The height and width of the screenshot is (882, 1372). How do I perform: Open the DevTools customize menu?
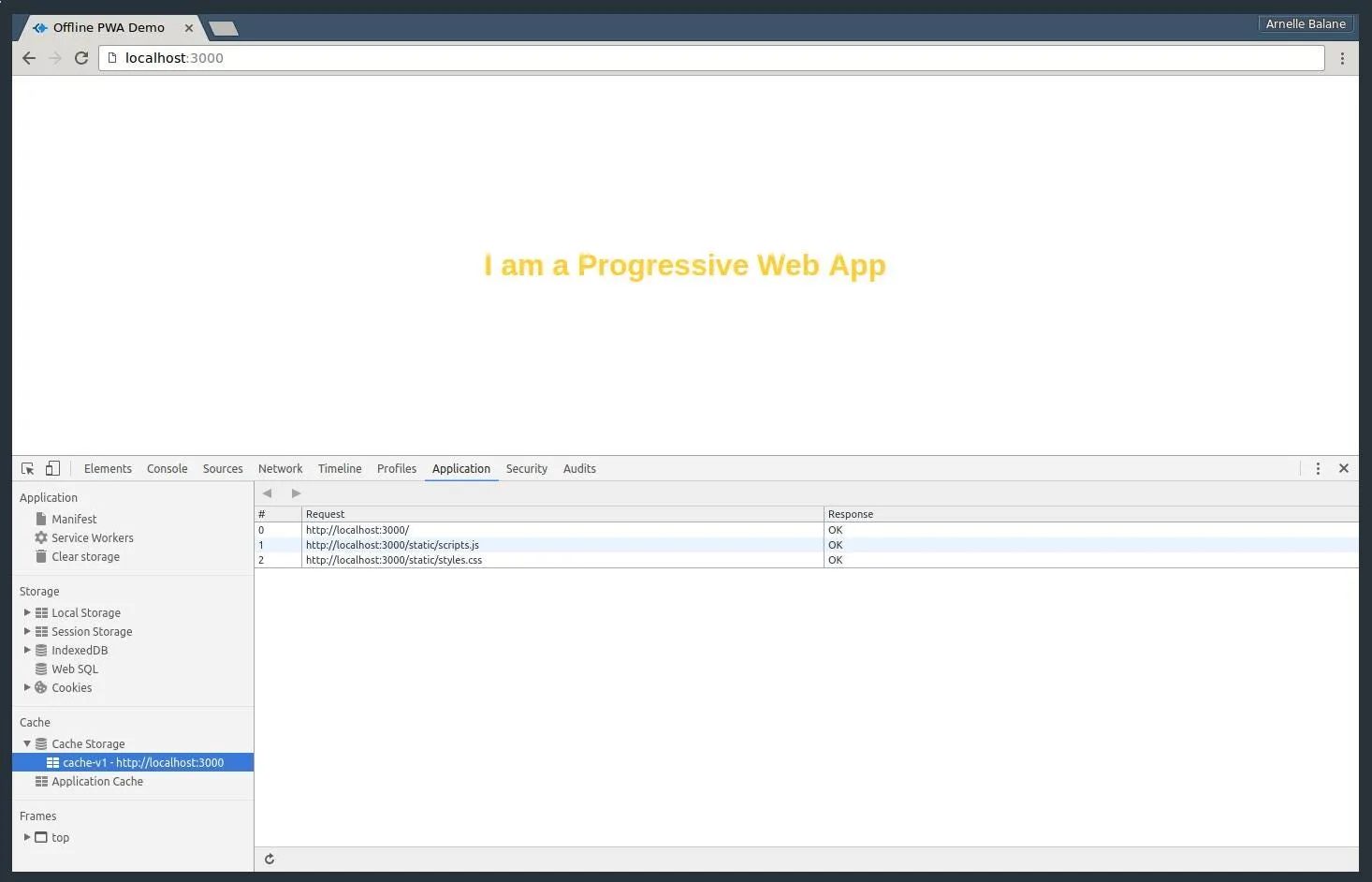pyautogui.click(x=1318, y=468)
